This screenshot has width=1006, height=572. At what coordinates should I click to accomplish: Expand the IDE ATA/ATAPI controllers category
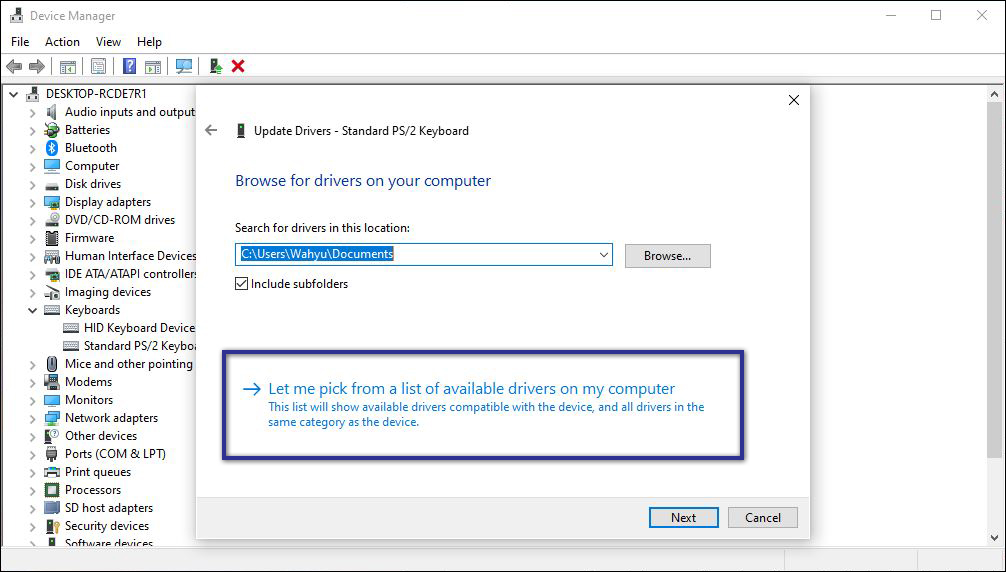click(32, 274)
